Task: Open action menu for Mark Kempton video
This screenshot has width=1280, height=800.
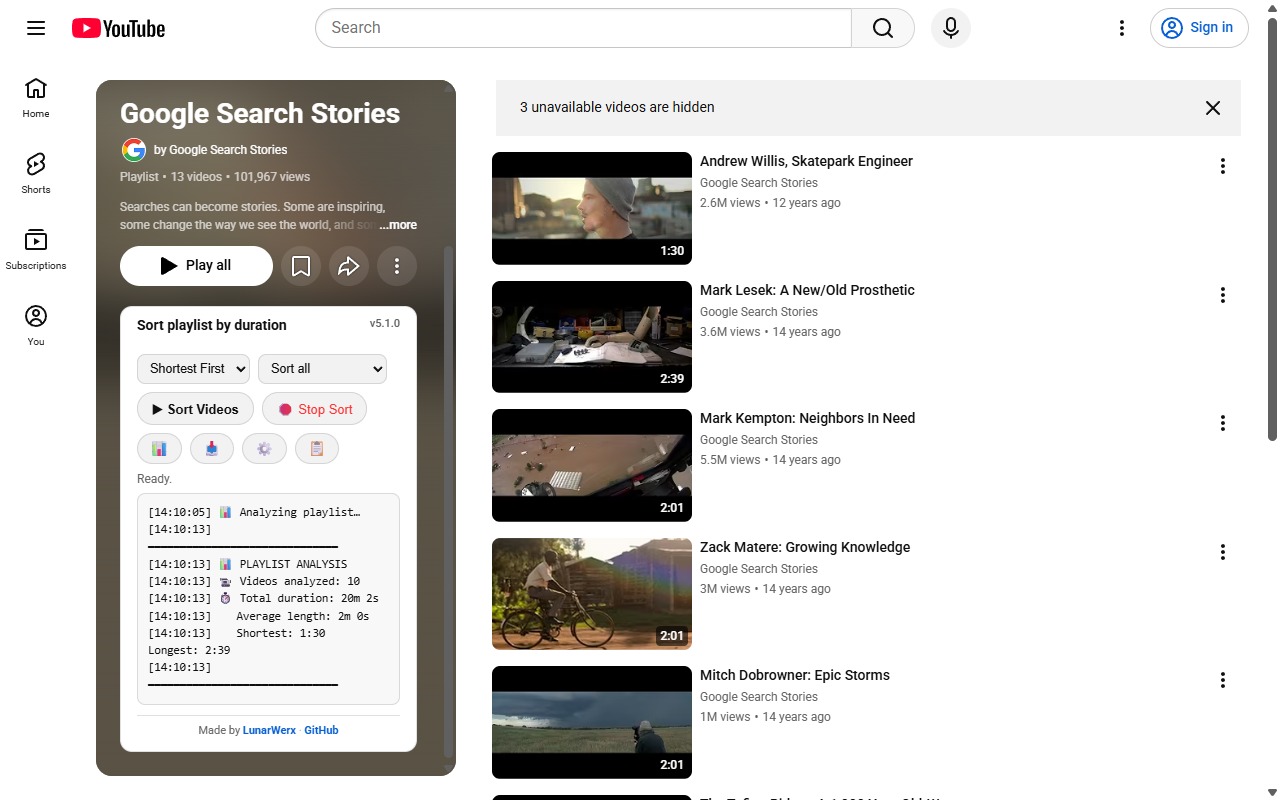Action: pyautogui.click(x=1222, y=423)
